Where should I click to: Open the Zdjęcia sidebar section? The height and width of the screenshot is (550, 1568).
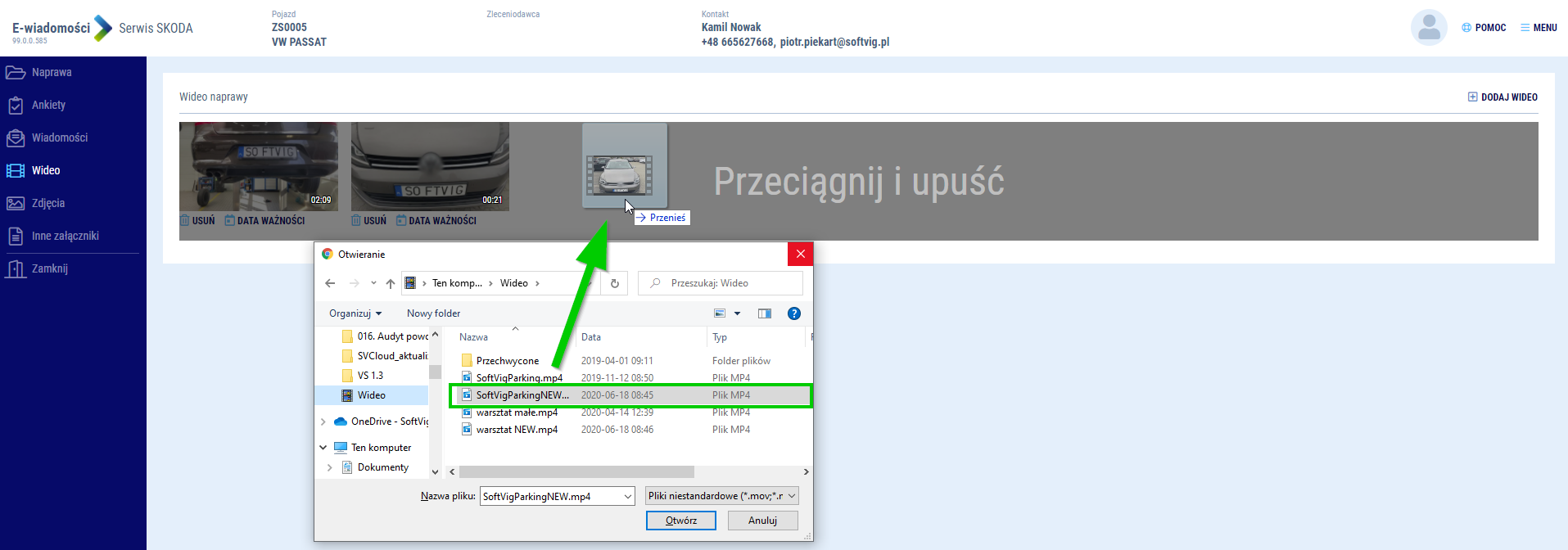point(47,203)
